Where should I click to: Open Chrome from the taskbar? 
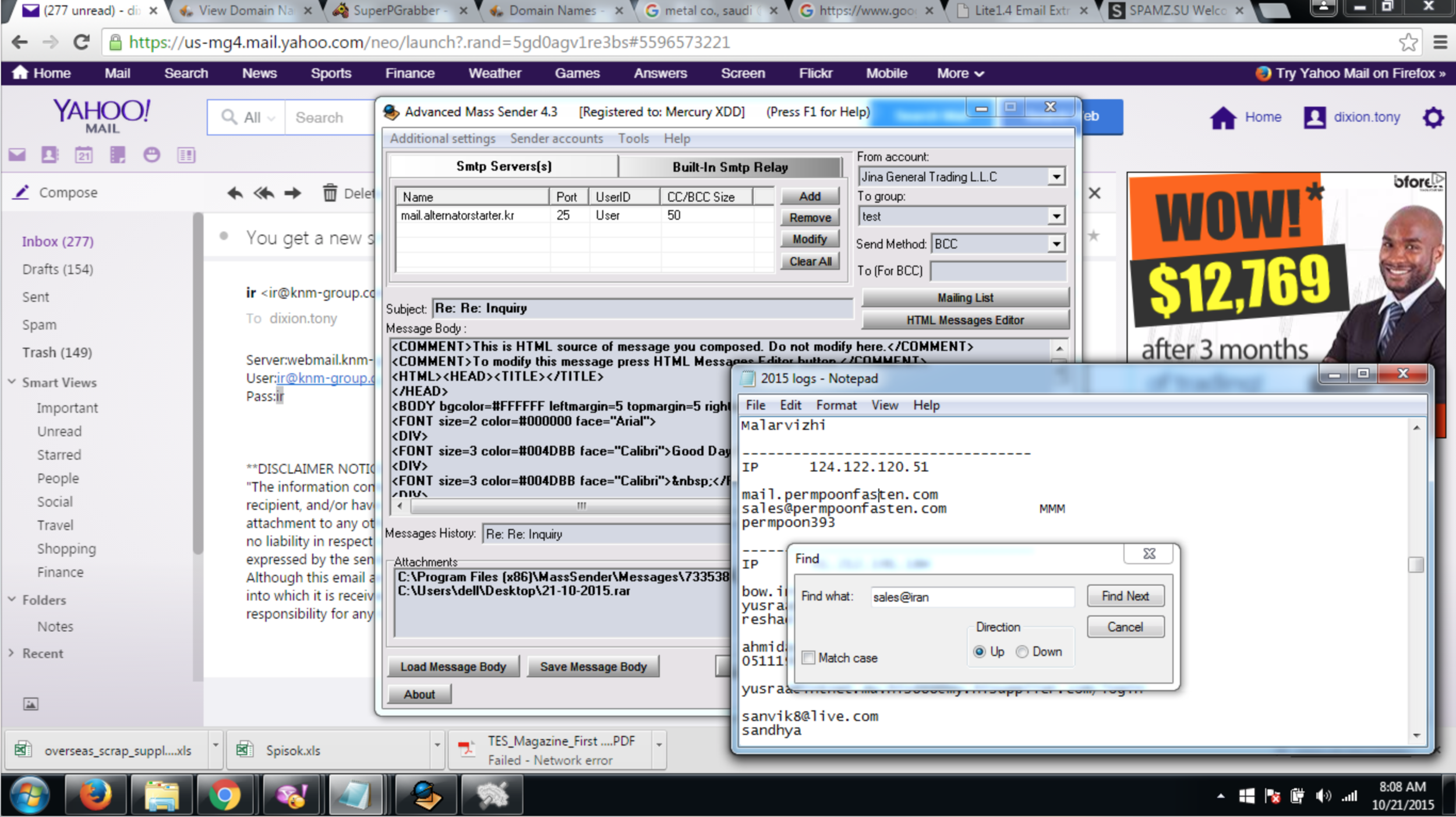pos(225,795)
